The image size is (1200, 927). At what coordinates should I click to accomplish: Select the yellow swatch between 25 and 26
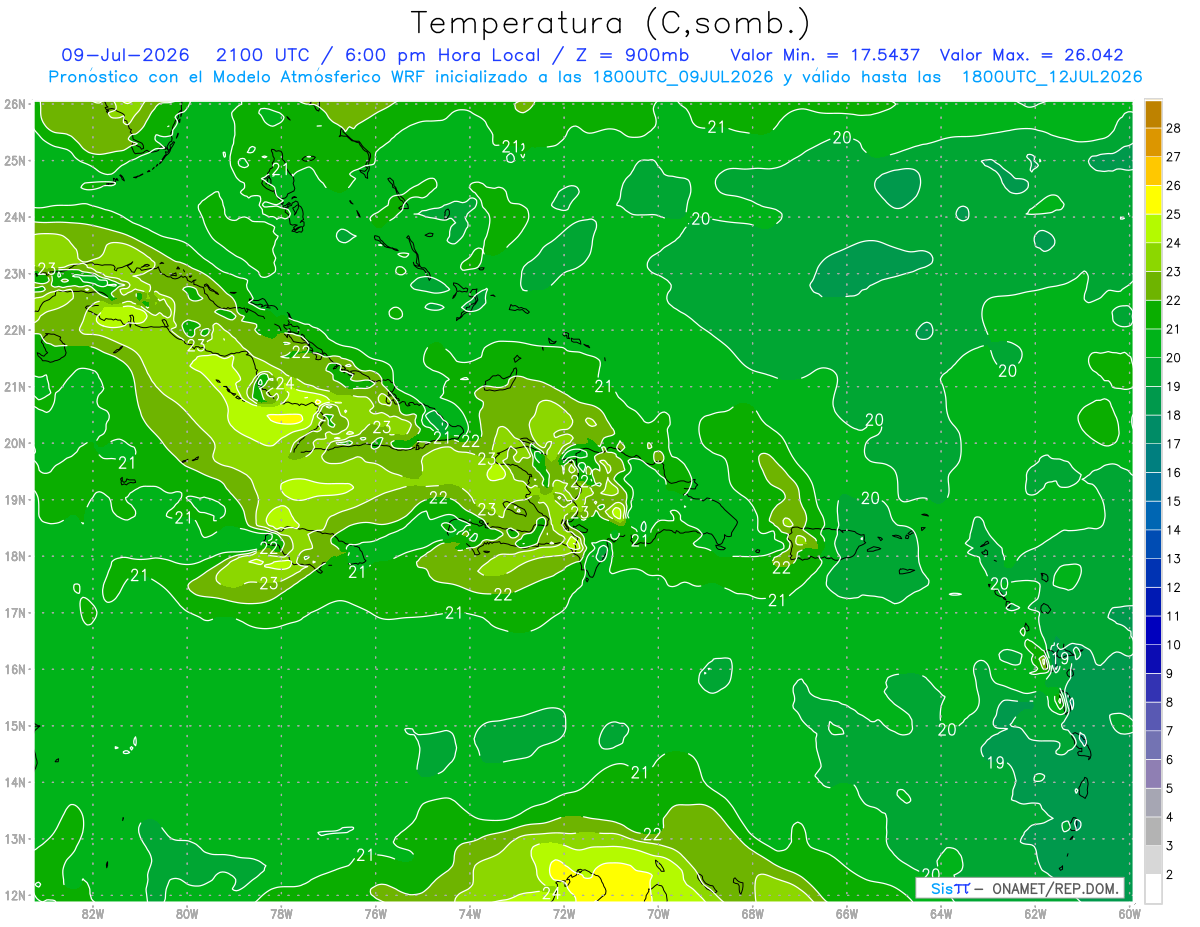click(x=1153, y=200)
